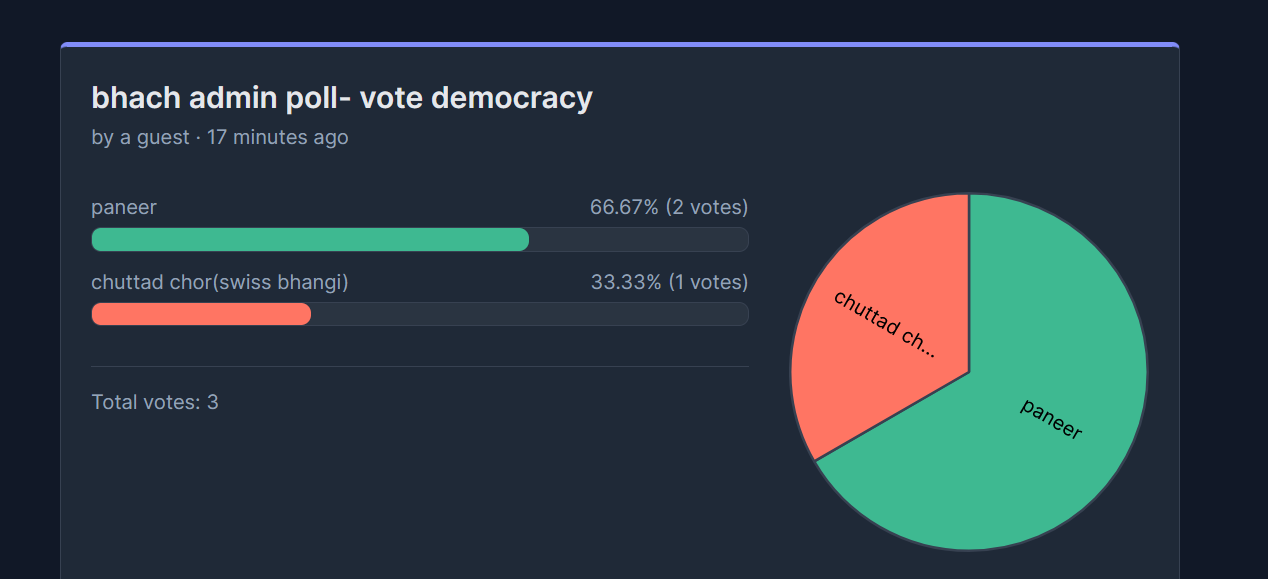Click the truncated label inside the red pie slice
The height and width of the screenshot is (579, 1268).
(x=884, y=324)
